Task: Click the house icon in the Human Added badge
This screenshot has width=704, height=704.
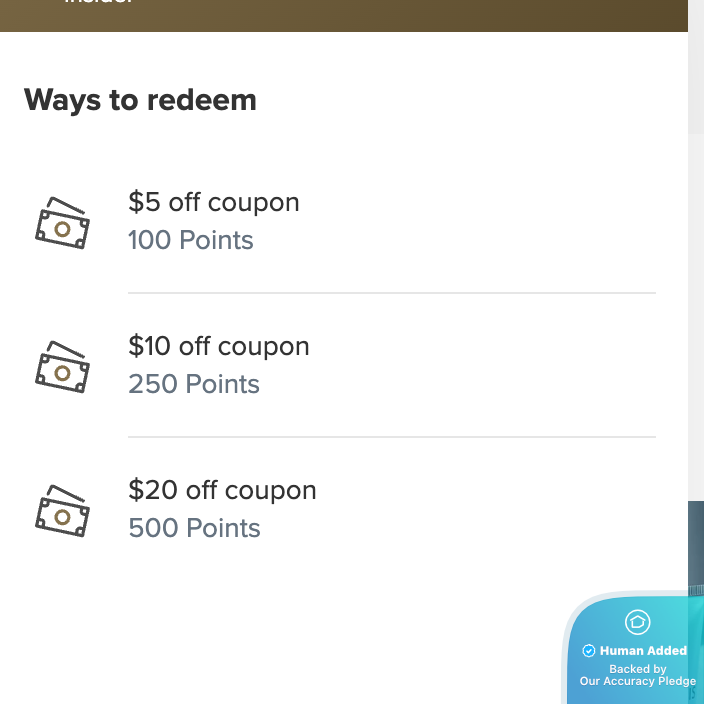Action: [x=637, y=622]
